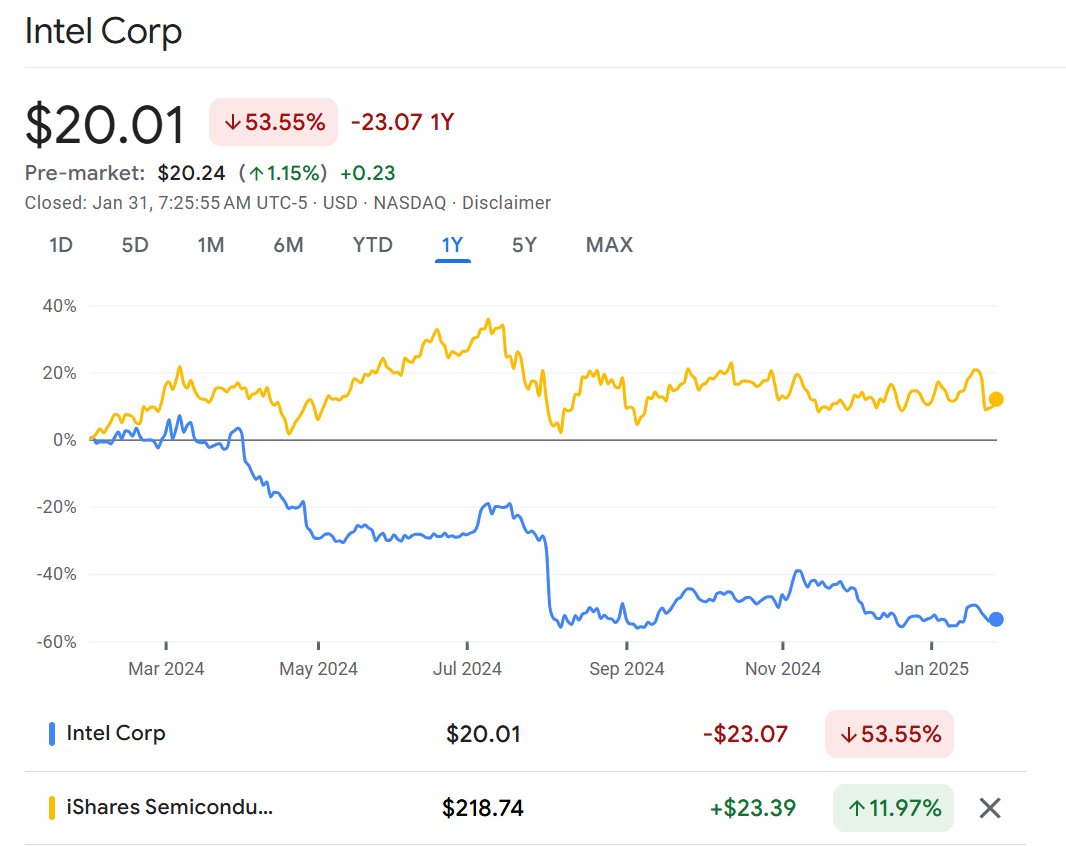Click the Intel Corp row in legend
The height and width of the screenshot is (846, 1066).
(115, 734)
